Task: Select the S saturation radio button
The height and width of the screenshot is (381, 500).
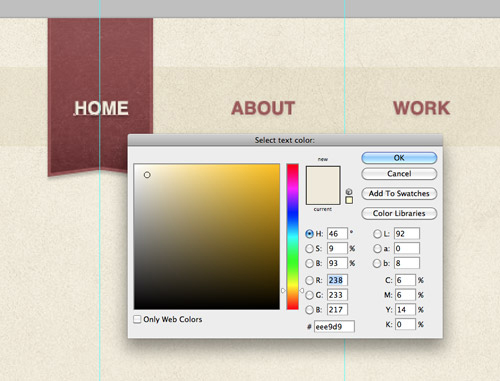Action: point(309,249)
